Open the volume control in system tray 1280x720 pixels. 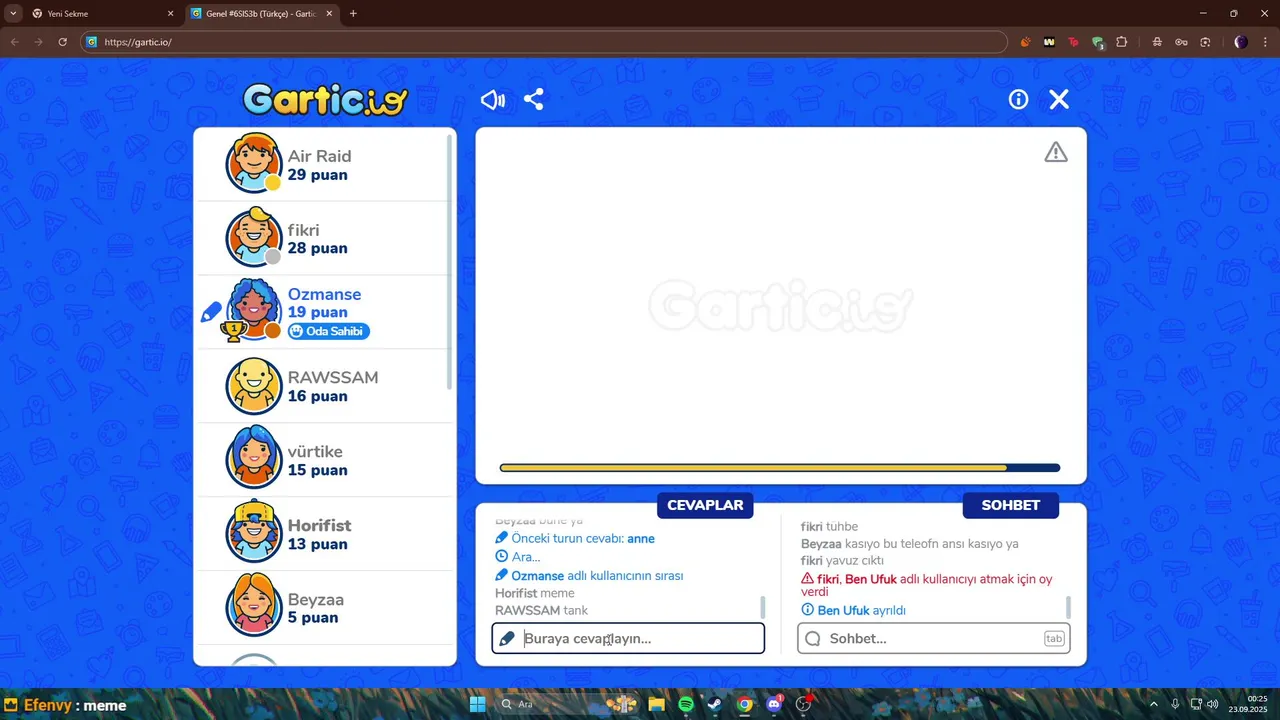pyautogui.click(x=1212, y=704)
